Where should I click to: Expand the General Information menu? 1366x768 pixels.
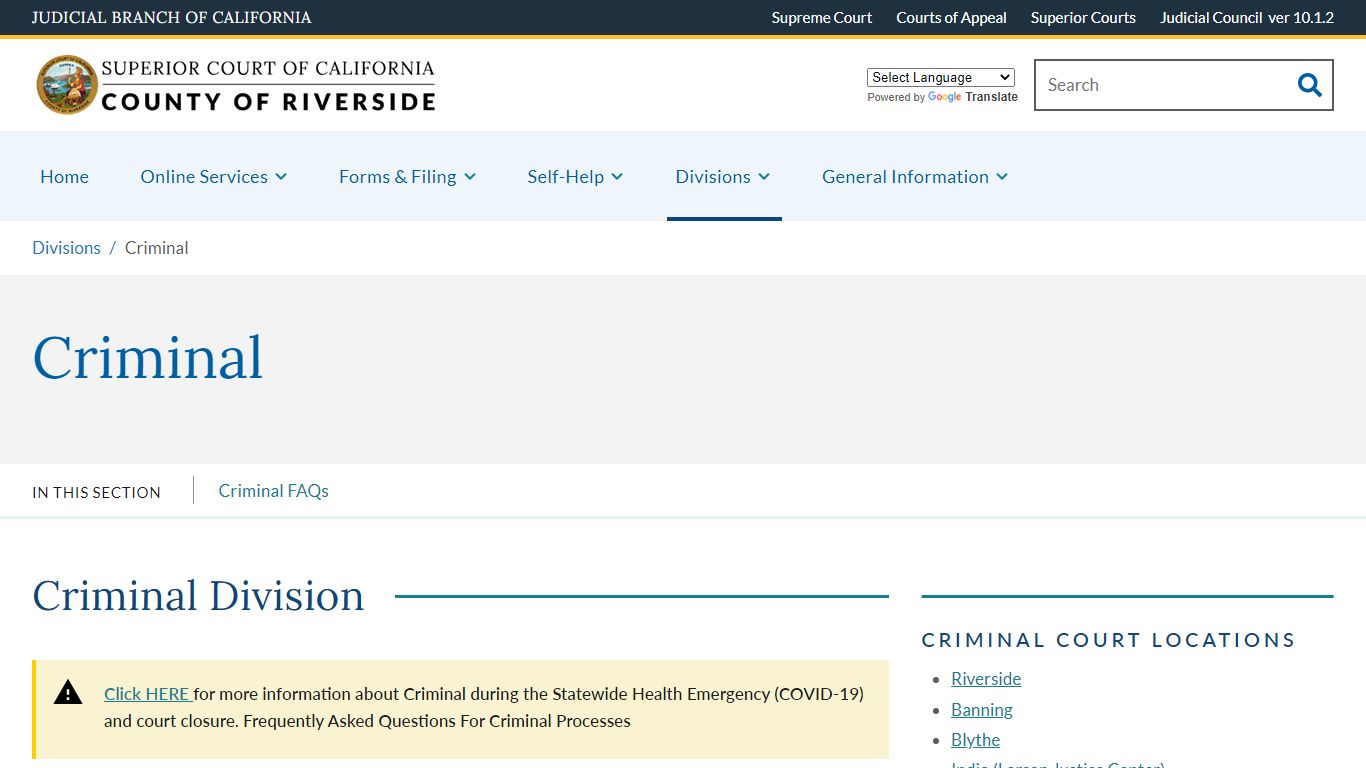[x=915, y=176]
